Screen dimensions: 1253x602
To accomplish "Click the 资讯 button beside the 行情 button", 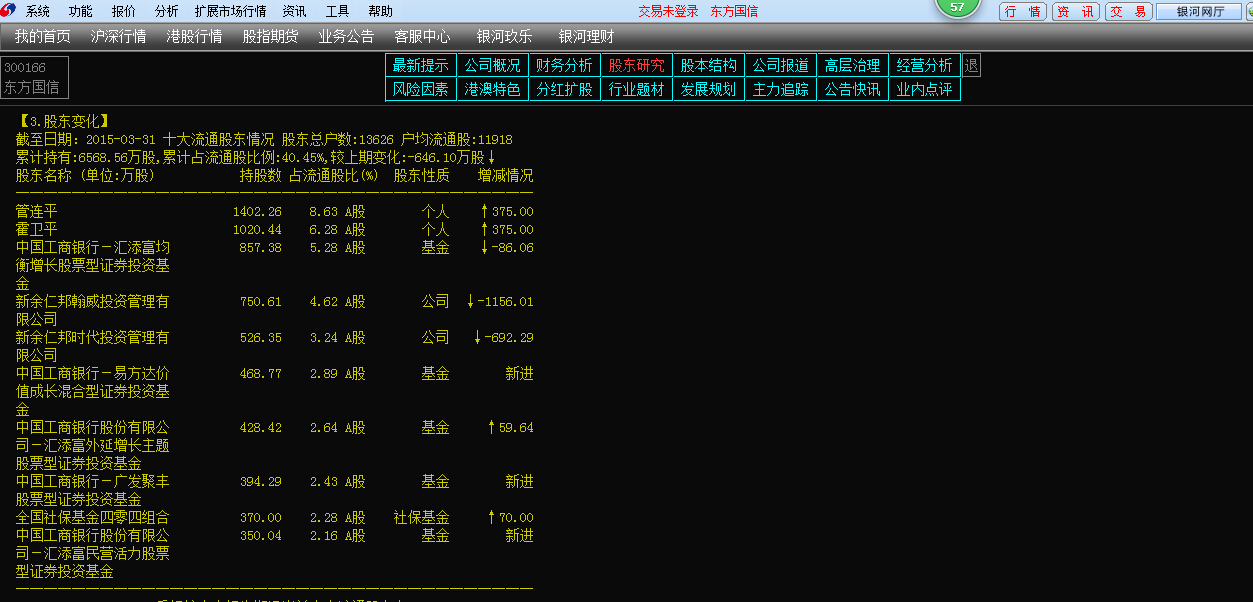I will point(1075,12).
